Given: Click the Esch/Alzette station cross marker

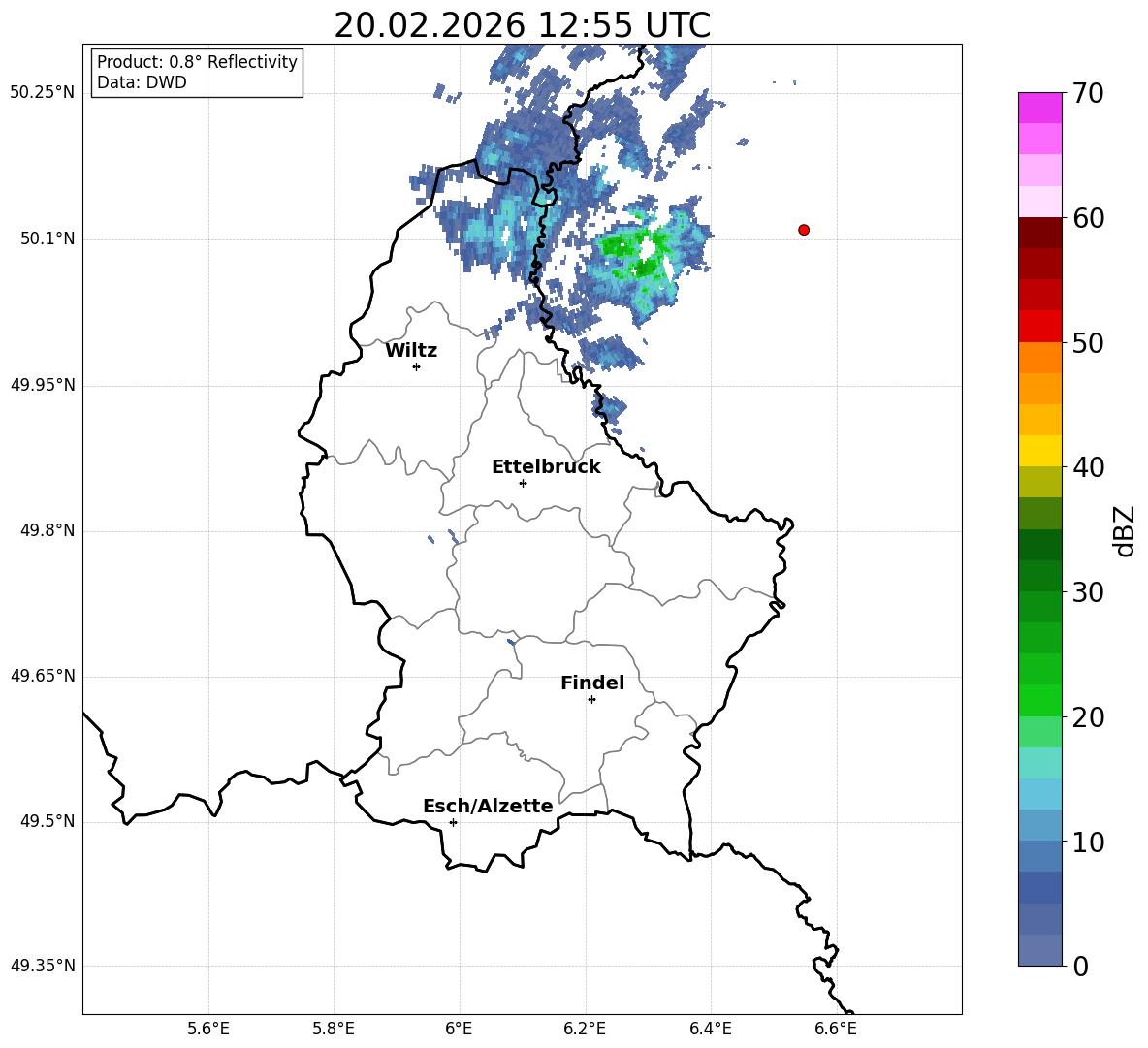Looking at the screenshot, I should click(x=453, y=822).
